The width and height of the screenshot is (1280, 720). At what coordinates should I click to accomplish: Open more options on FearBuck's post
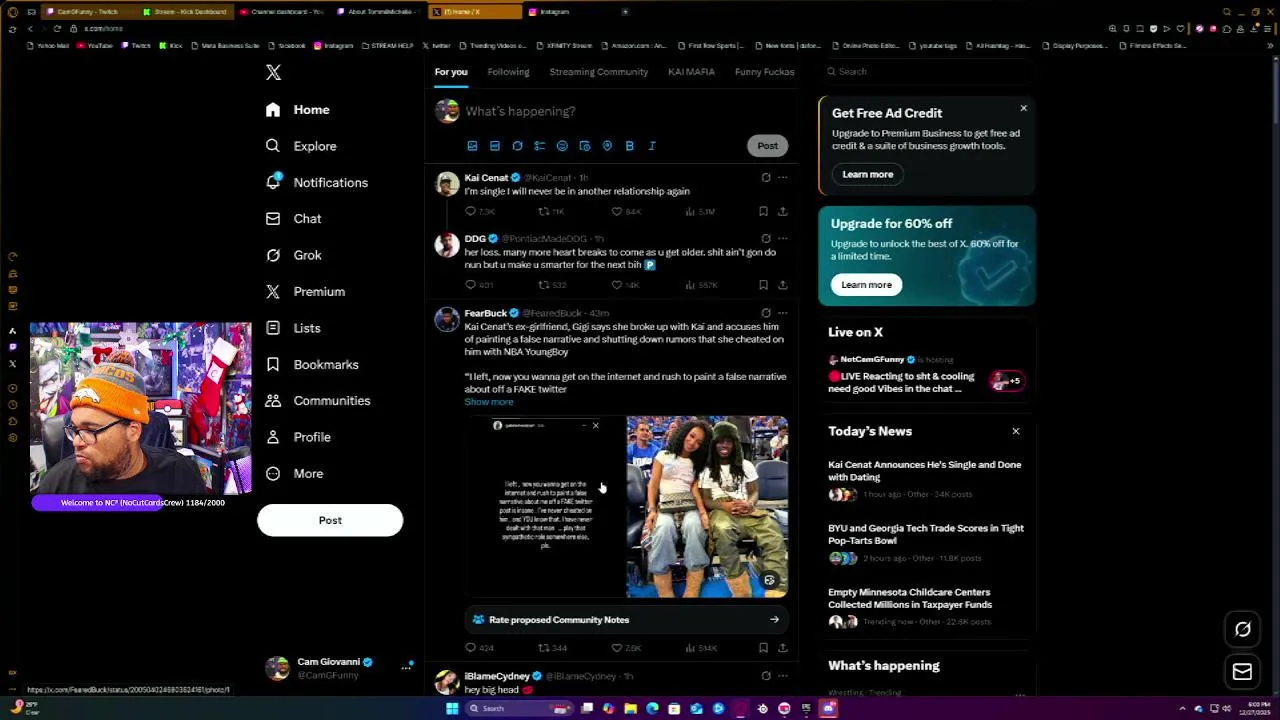(x=782, y=313)
